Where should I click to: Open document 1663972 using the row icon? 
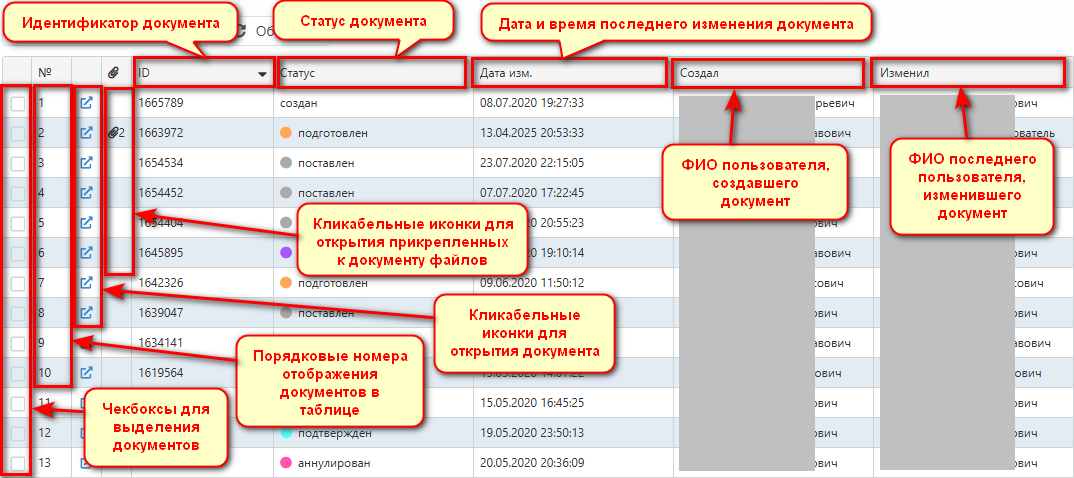(x=87, y=133)
